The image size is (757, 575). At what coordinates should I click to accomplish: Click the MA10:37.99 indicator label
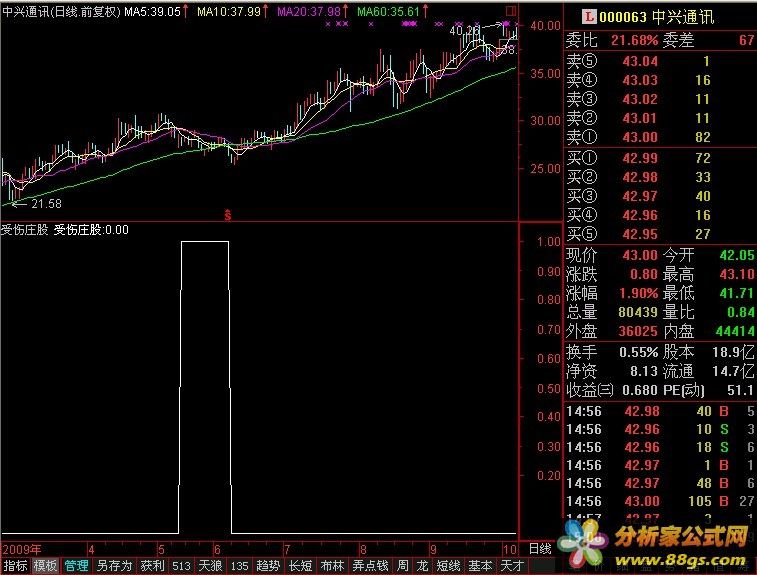228,12
